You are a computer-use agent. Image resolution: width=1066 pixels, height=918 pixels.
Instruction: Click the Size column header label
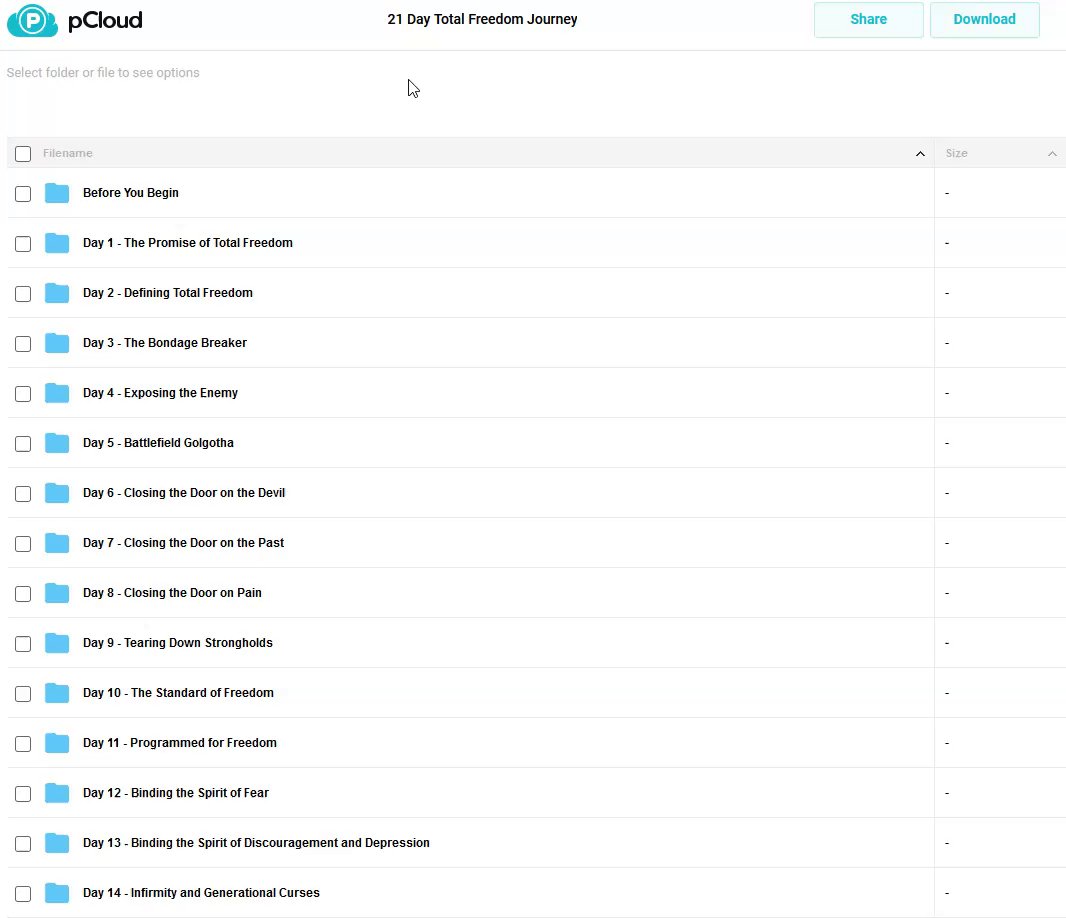click(957, 154)
